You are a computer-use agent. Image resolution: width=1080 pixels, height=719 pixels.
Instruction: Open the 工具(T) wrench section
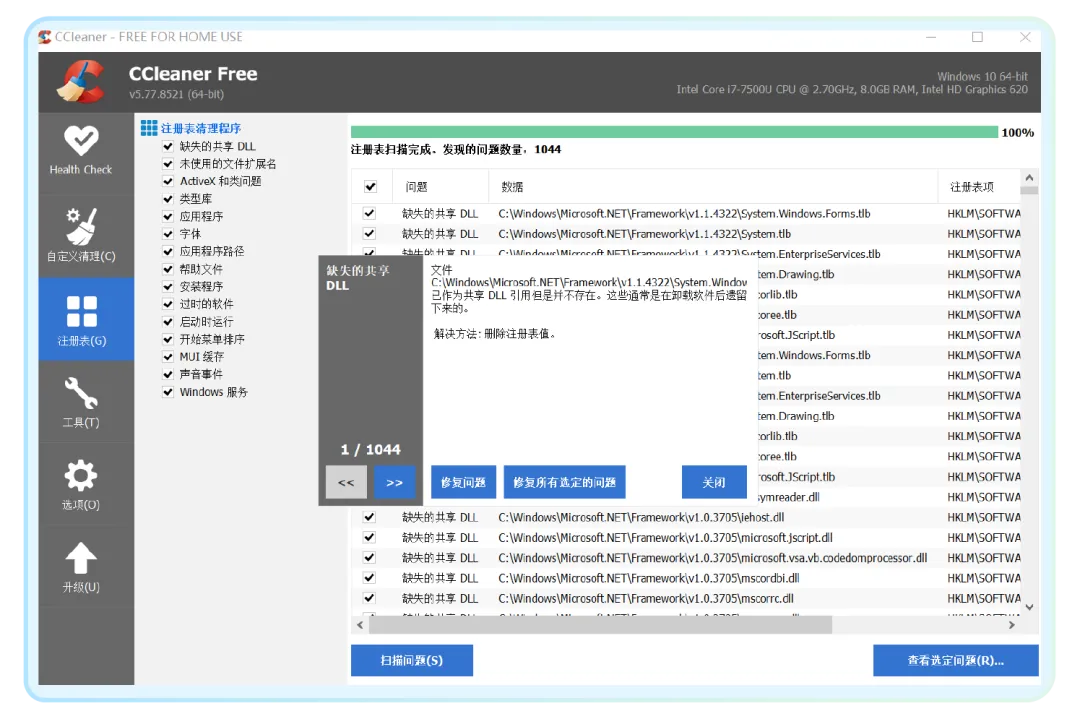tap(81, 402)
